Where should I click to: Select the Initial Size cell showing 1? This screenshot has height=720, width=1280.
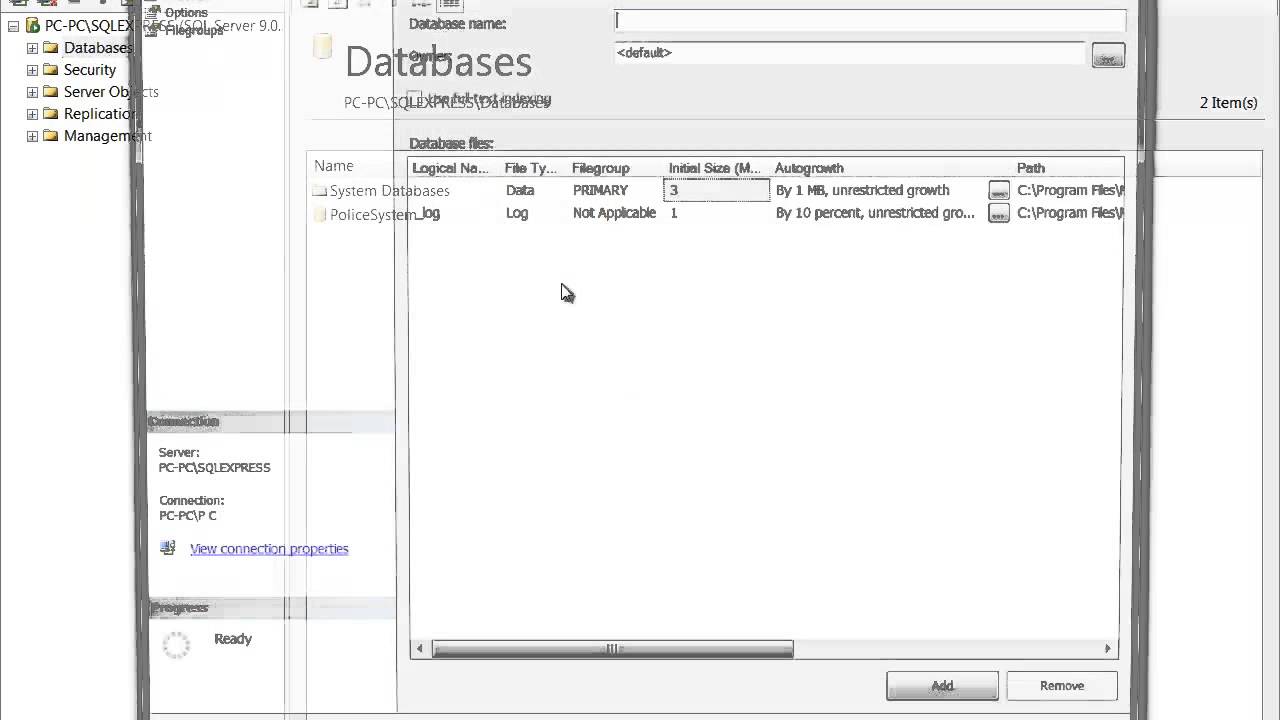[x=717, y=213]
